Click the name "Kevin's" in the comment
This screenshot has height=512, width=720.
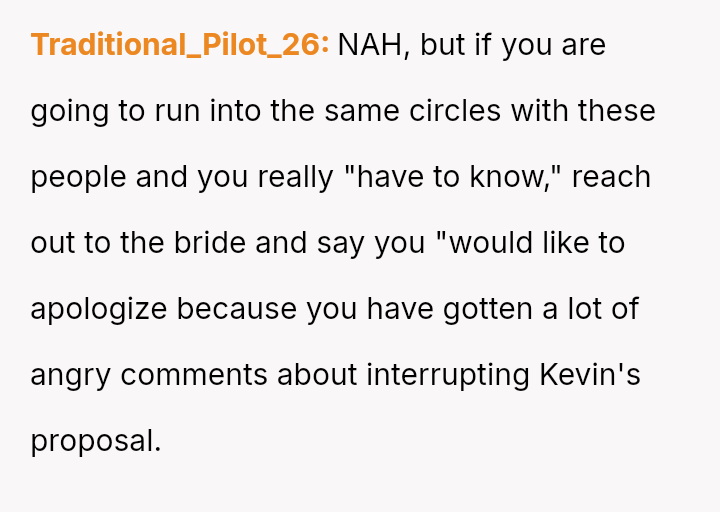[590, 374]
